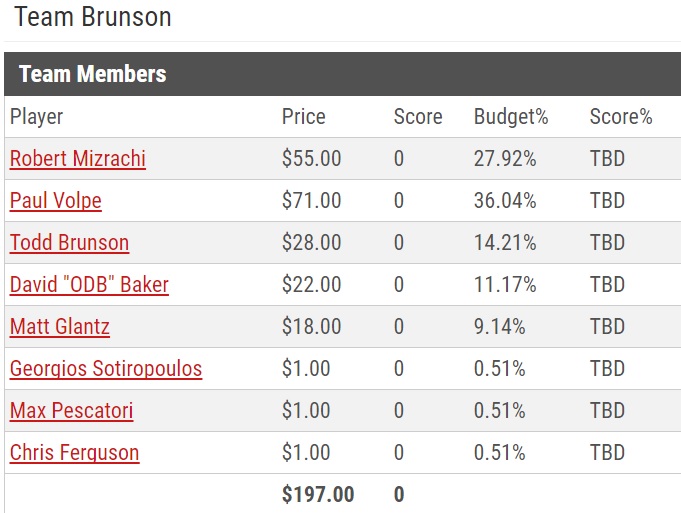Click Robert Mizrachi's 27.92% budget cell
681x513 pixels.
505,159
